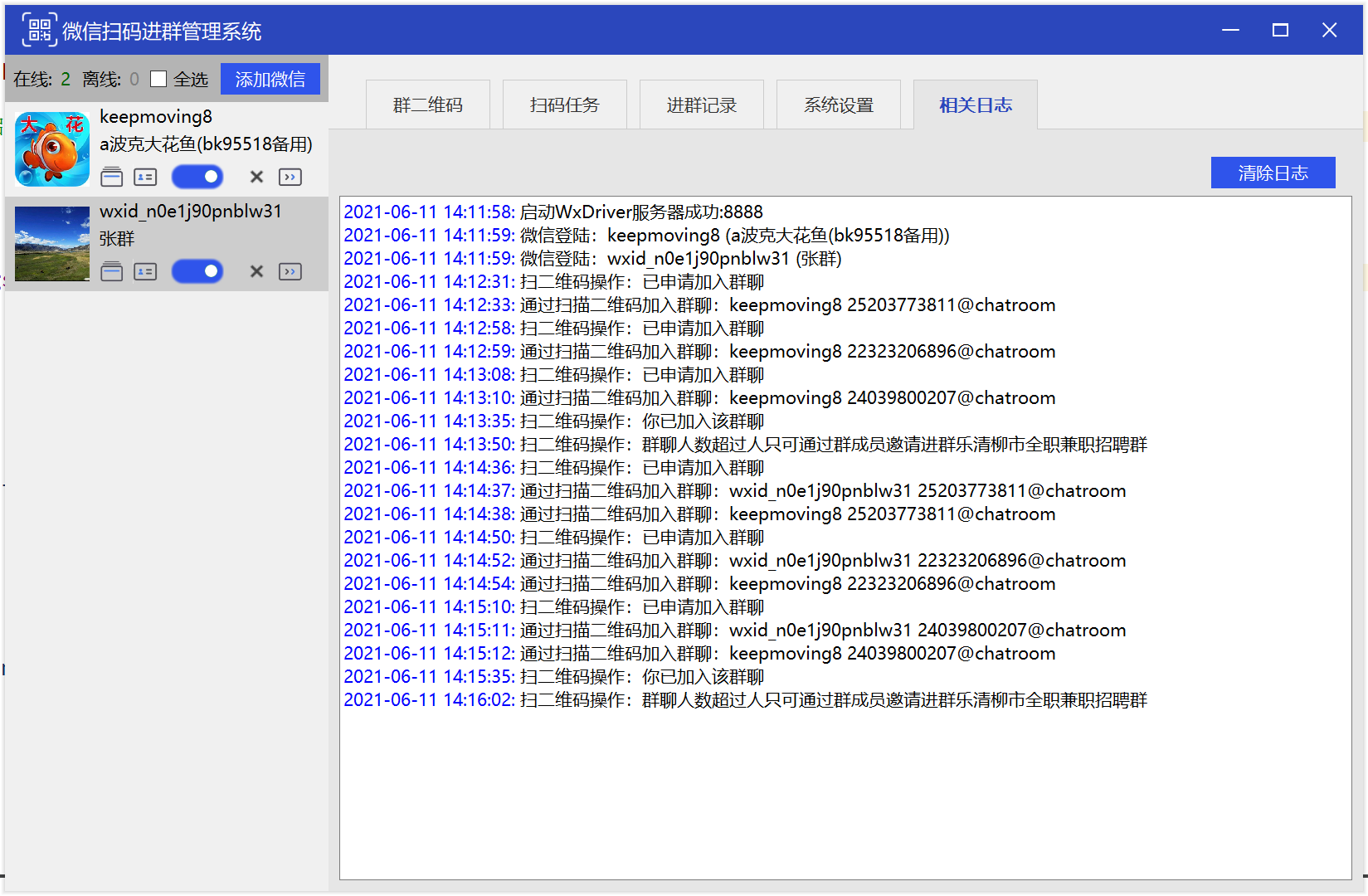
Task: Click the 添加微信 button
Action: click(270, 79)
